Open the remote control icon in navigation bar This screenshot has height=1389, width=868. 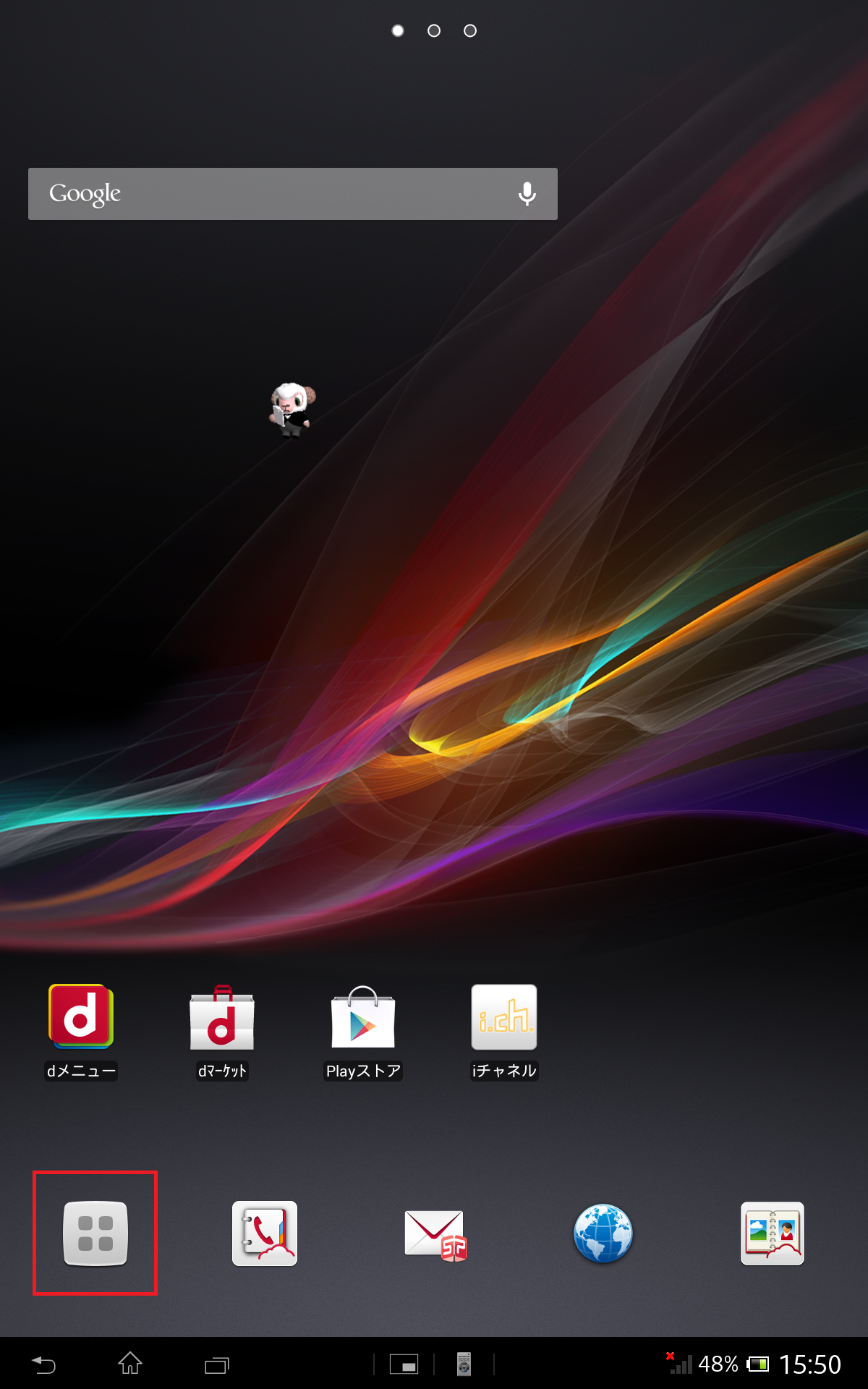click(x=464, y=1364)
